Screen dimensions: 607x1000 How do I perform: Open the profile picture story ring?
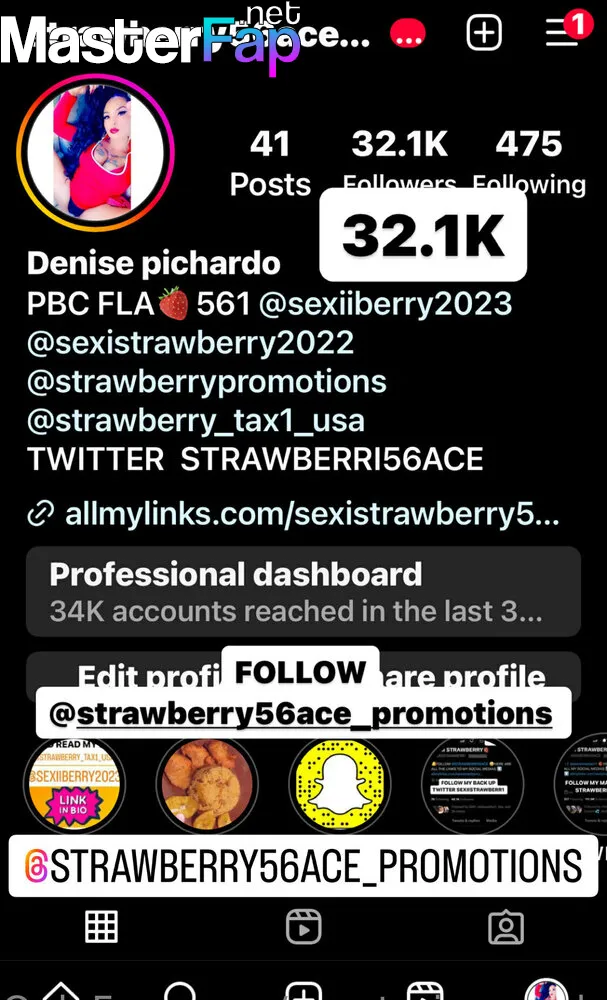click(x=96, y=152)
